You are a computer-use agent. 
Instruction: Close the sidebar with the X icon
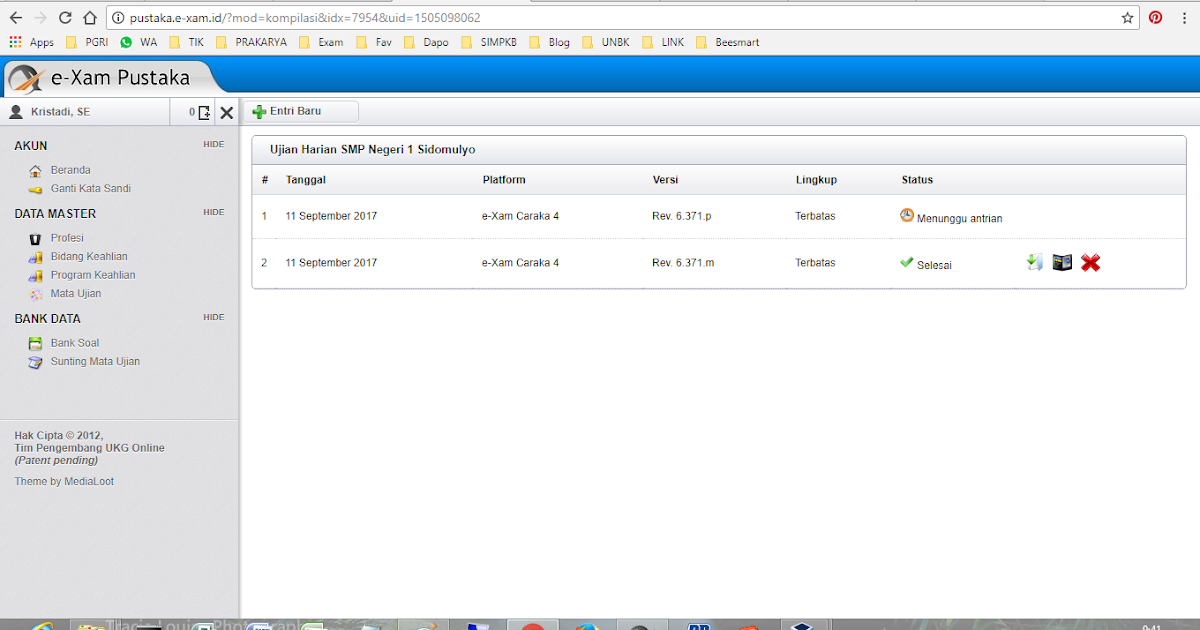pyautogui.click(x=227, y=113)
